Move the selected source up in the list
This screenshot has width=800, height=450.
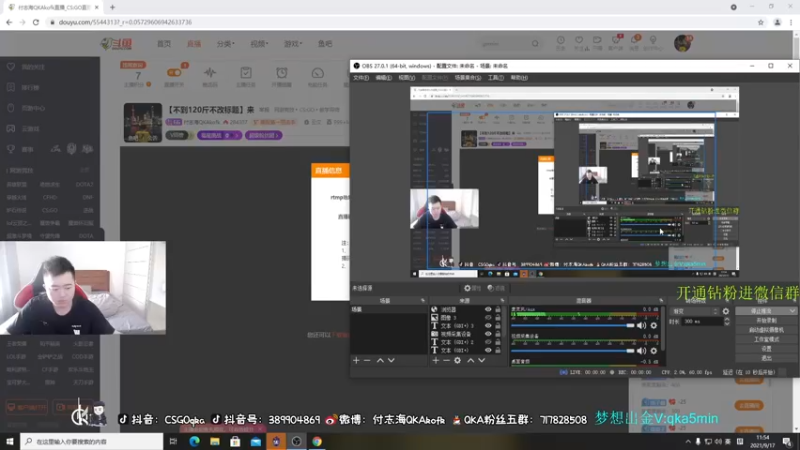(470, 361)
